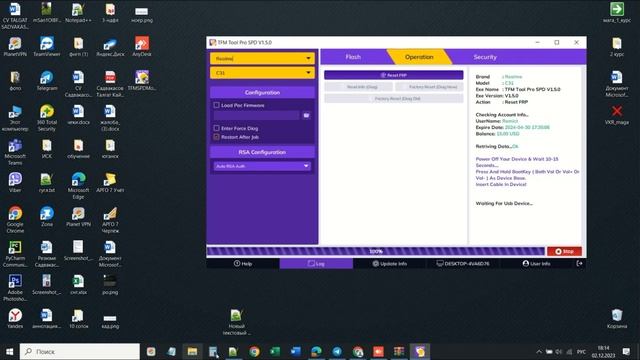Click the firmware path input field
This screenshot has height=360, width=640.
click(x=256, y=116)
